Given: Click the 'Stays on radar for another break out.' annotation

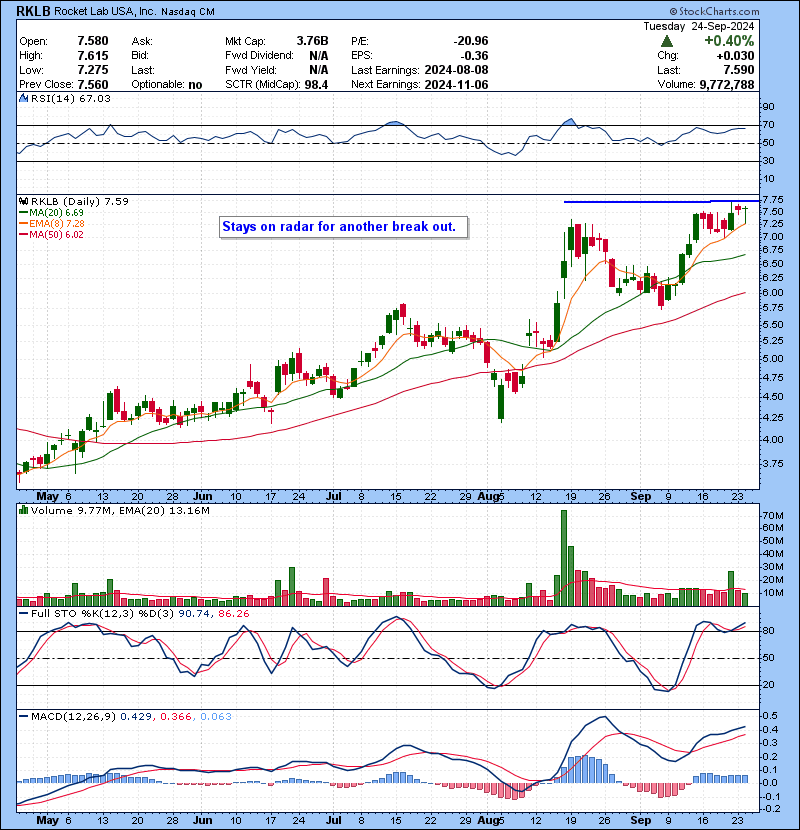Looking at the screenshot, I should (x=344, y=227).
